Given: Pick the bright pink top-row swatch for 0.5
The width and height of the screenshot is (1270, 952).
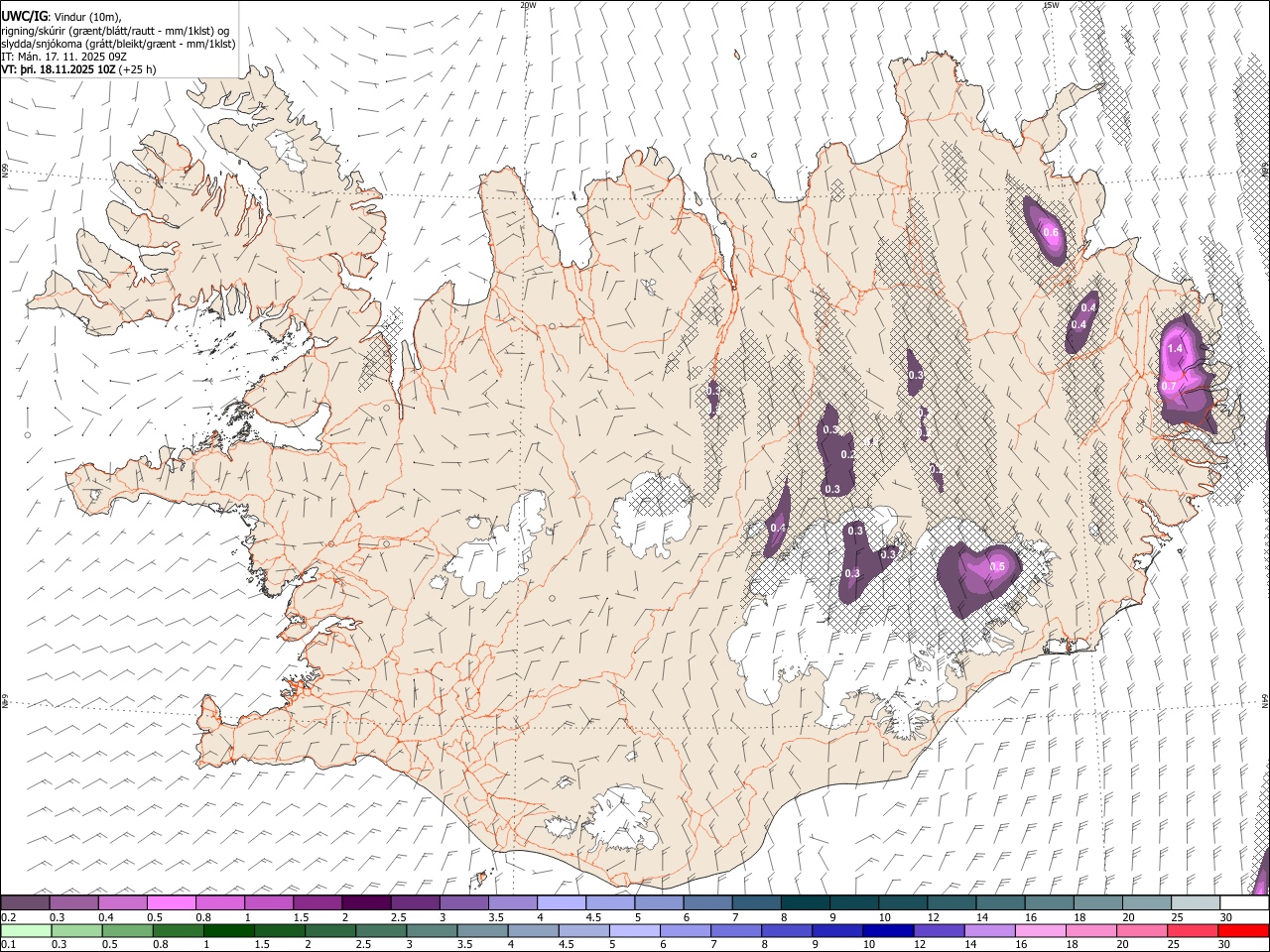Looking at the screenshot, I should point(172,903).
